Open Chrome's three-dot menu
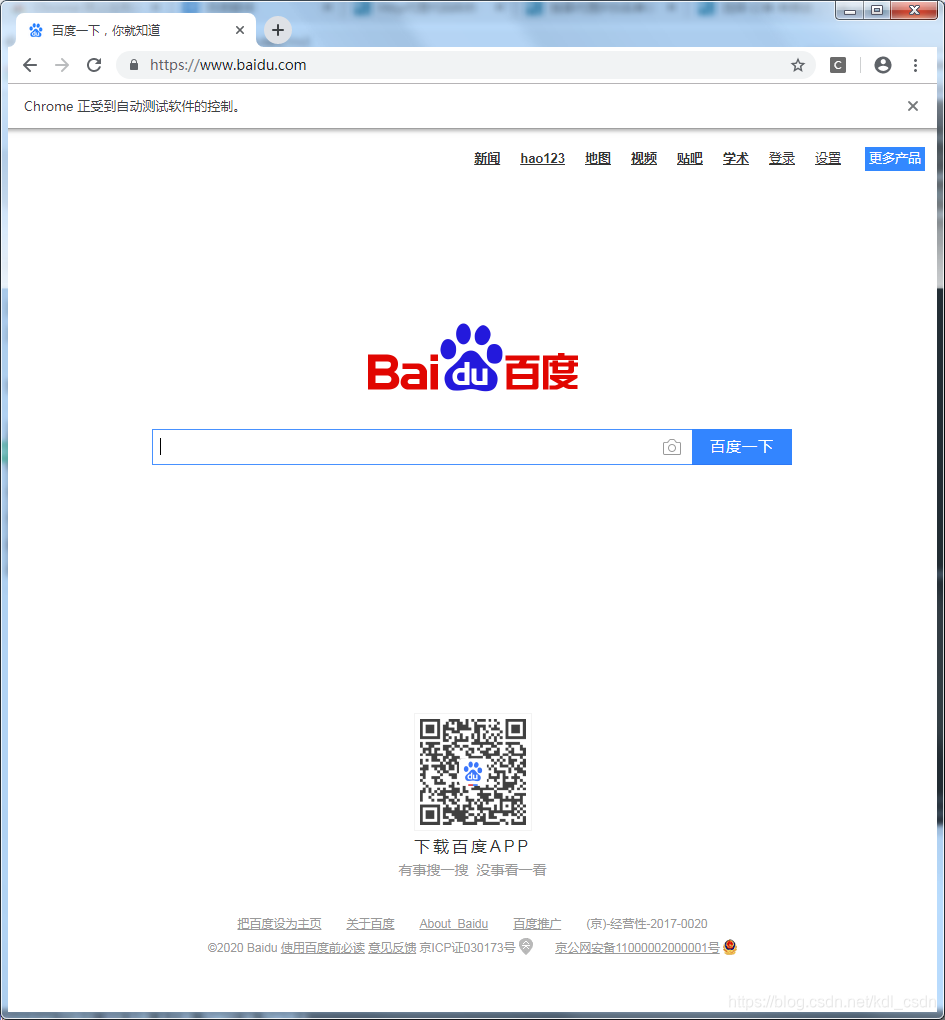The height and width of the screenshot is (1020, 945). tap(915, 65)
